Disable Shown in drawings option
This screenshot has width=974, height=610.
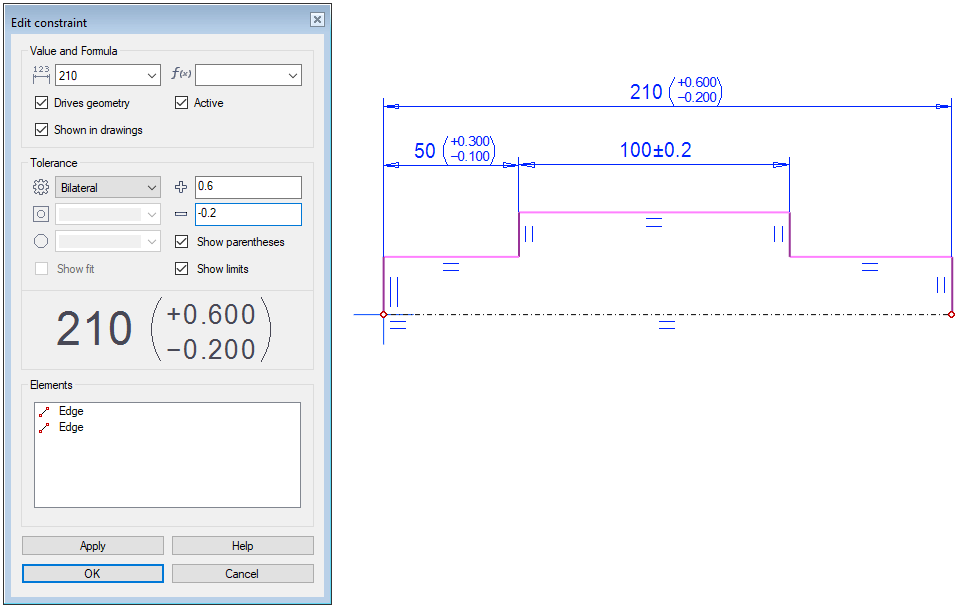[x=42, y=130]
